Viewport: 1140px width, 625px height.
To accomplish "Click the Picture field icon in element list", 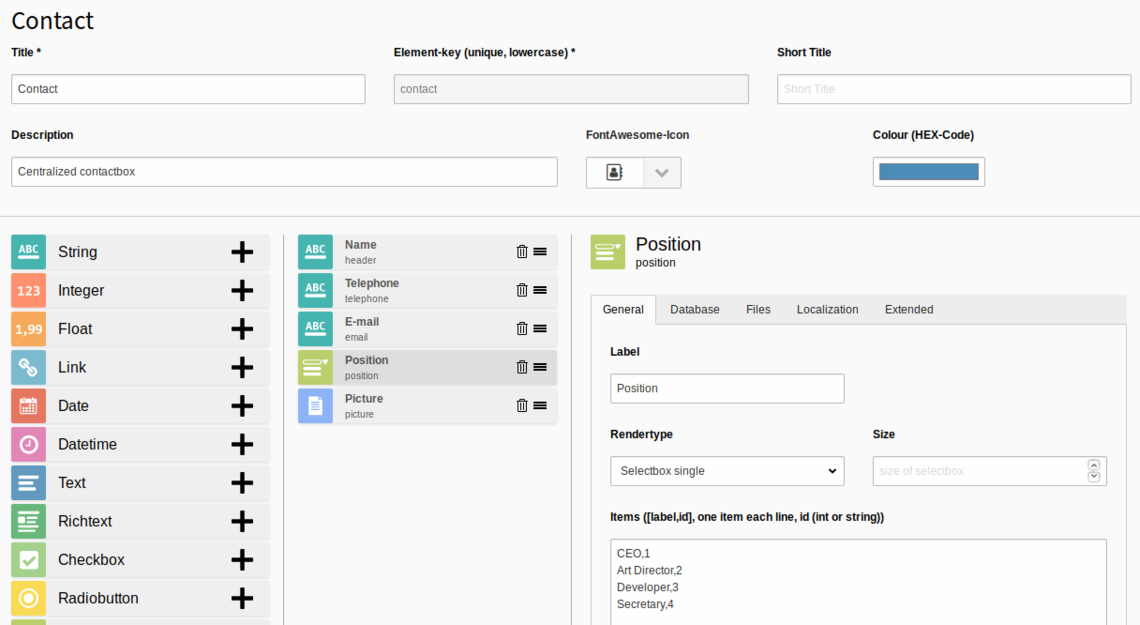I will [315, 405].
